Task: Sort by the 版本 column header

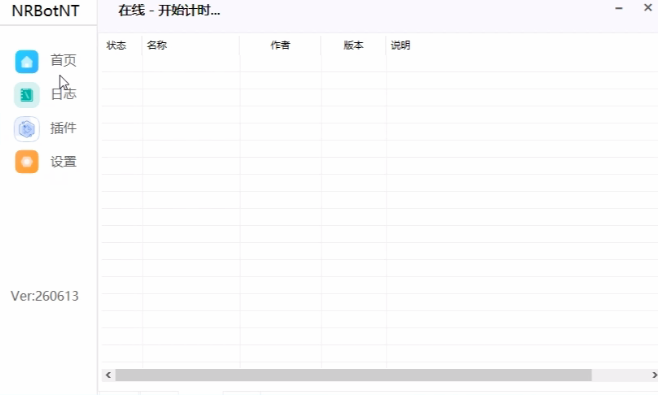Action: pyautogui.click(x=353, y=45)
